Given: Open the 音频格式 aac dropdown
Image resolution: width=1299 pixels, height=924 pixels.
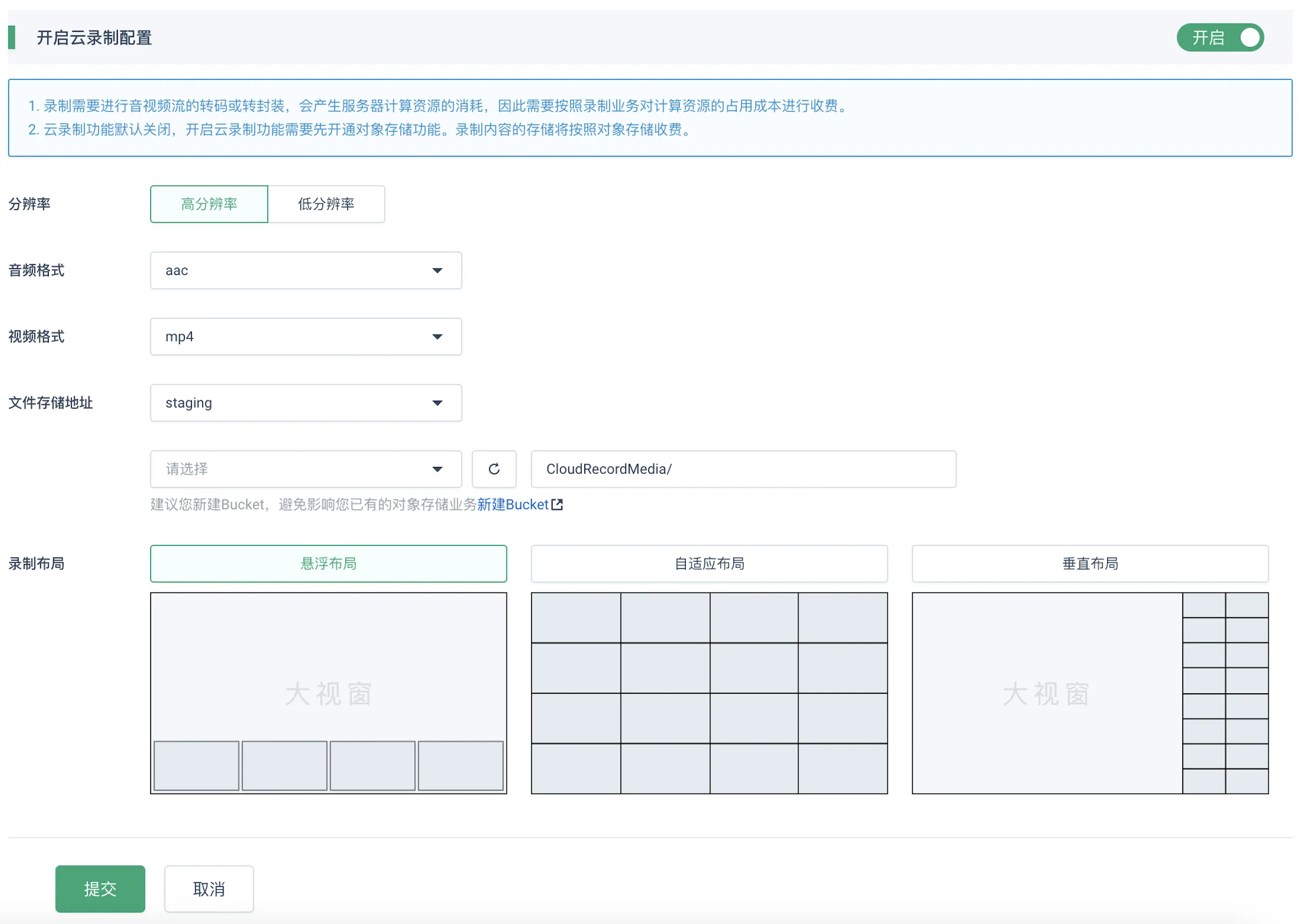Looking at the screenshot, I should point(305,270).
